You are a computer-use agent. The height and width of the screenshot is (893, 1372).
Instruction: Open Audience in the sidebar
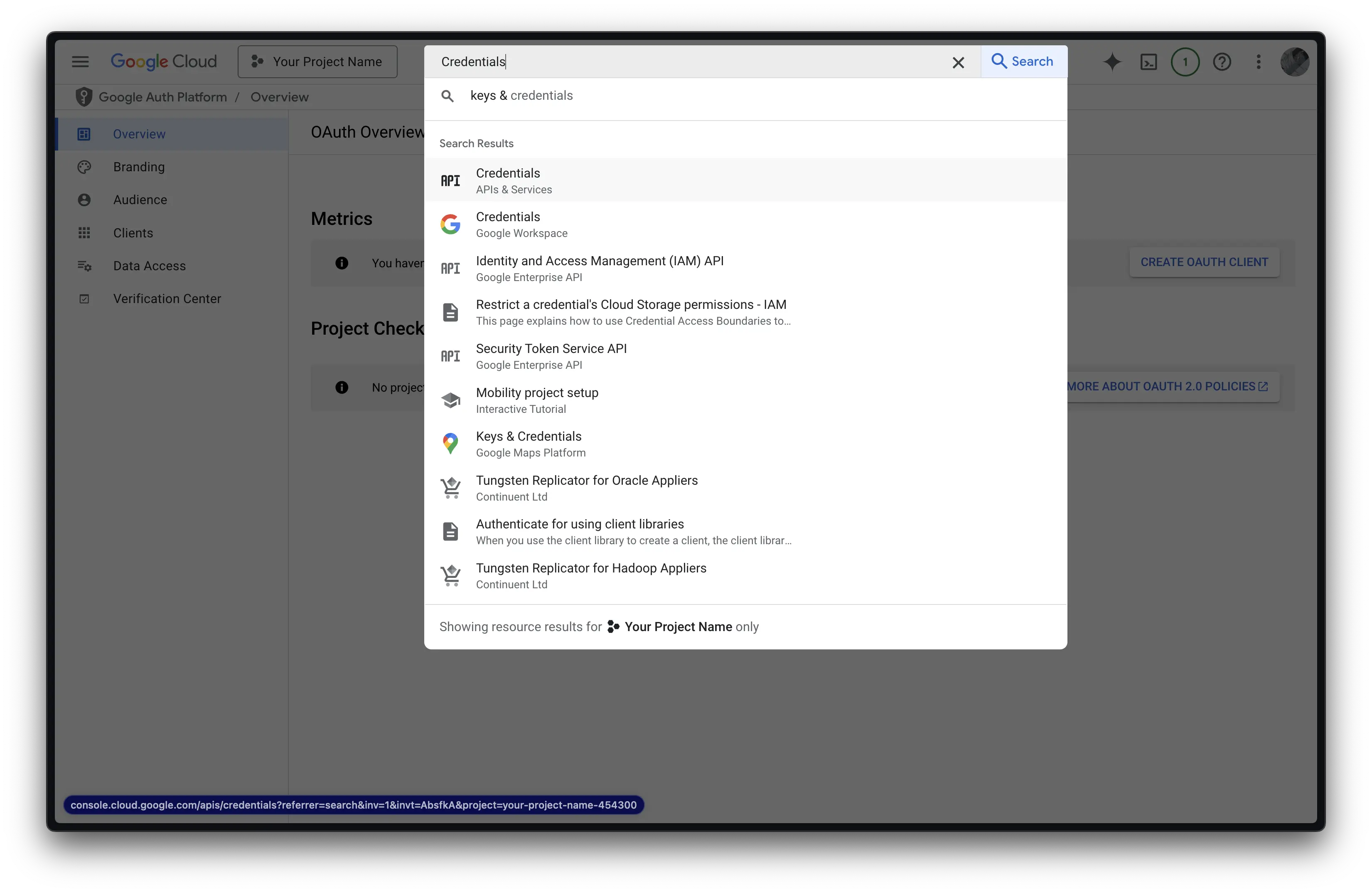172,200
